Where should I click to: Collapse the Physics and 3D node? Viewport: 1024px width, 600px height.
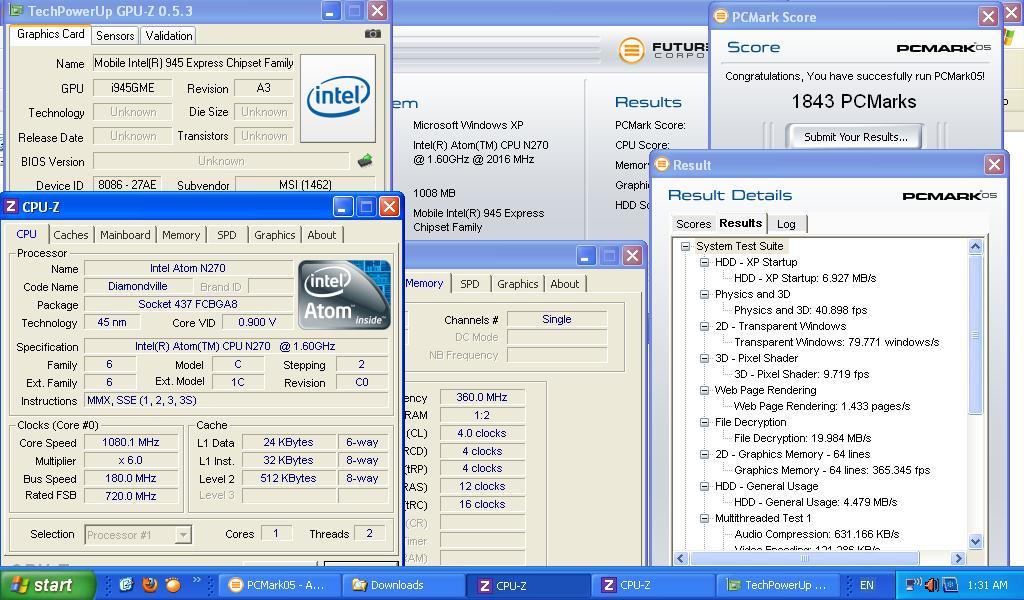pos(704,294)
